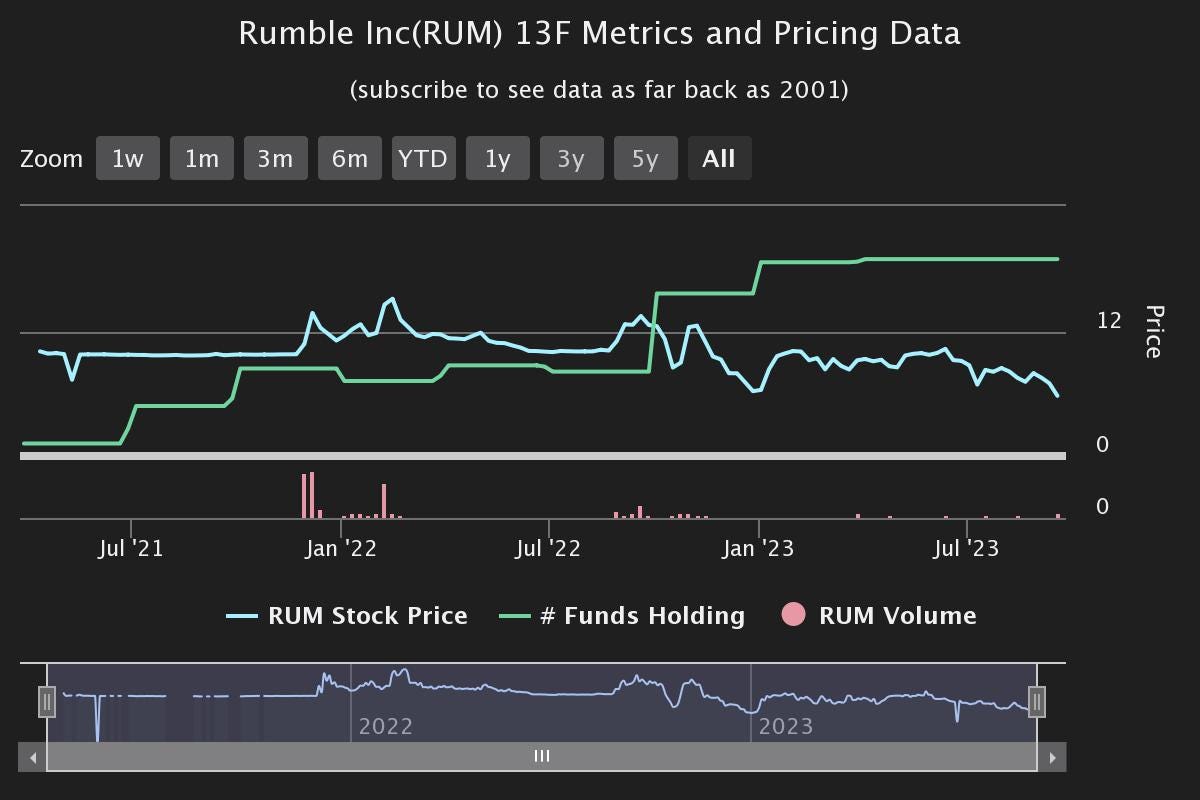Click the navigator left range handle

tap(47, 702)
